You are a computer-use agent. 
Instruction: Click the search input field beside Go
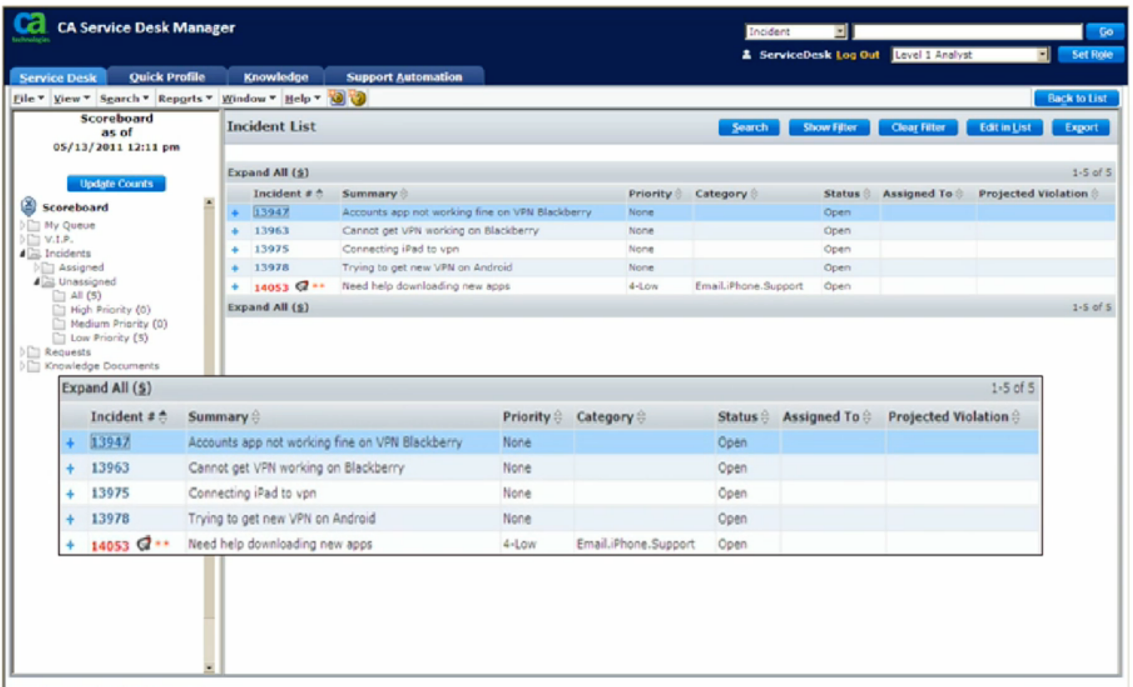point(965,30)
